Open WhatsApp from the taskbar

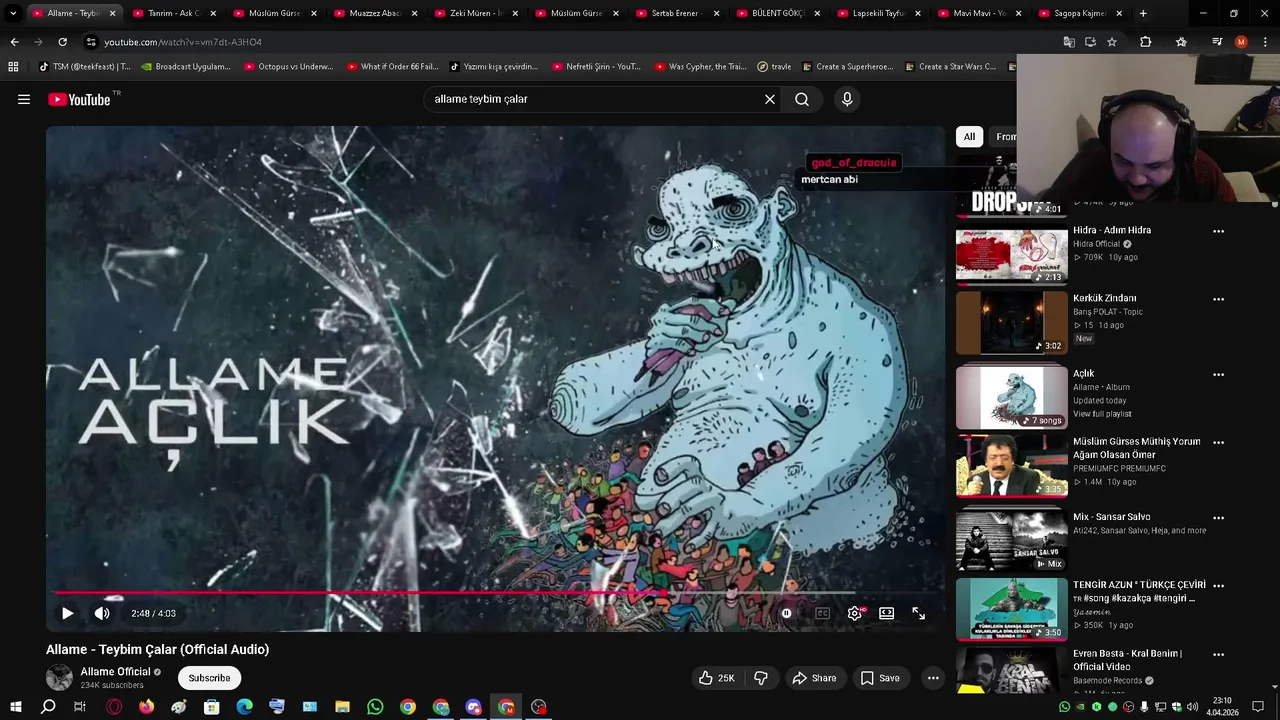tap(375, 707)
